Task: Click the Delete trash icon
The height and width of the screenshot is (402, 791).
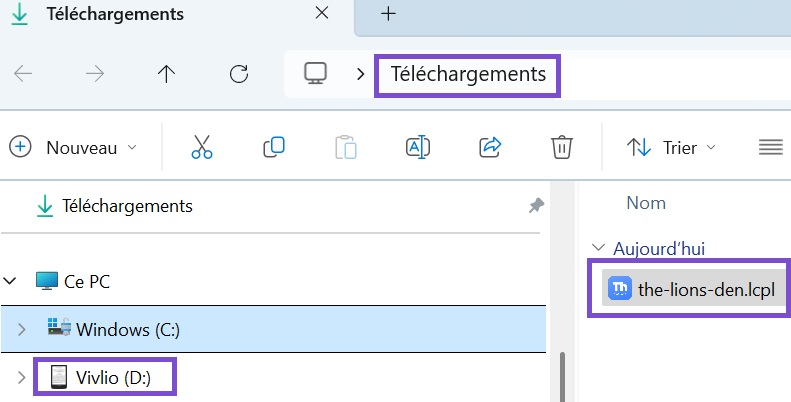Action: (561, 147)
